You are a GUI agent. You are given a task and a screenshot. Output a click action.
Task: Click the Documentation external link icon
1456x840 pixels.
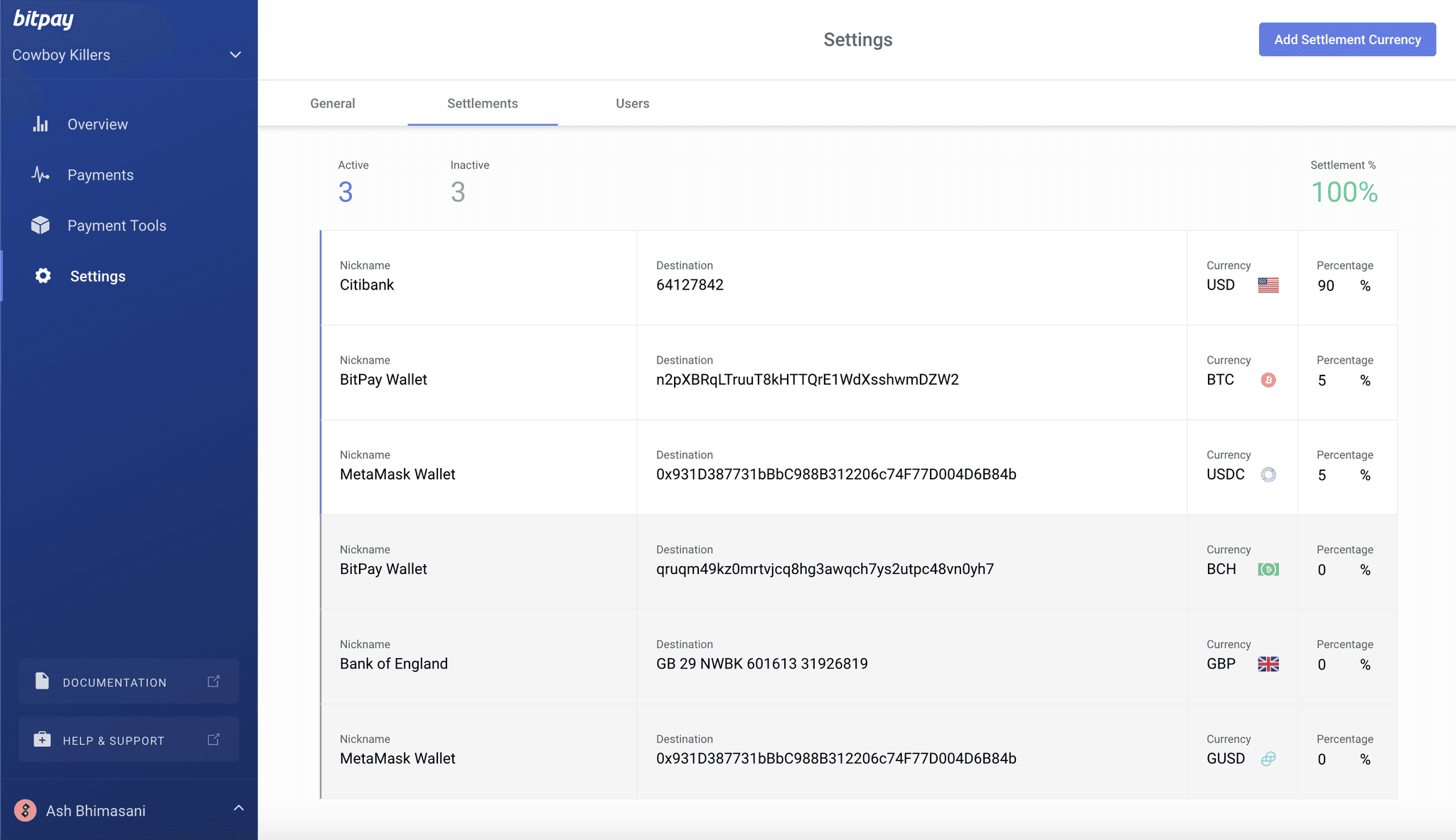click(213, 682)
